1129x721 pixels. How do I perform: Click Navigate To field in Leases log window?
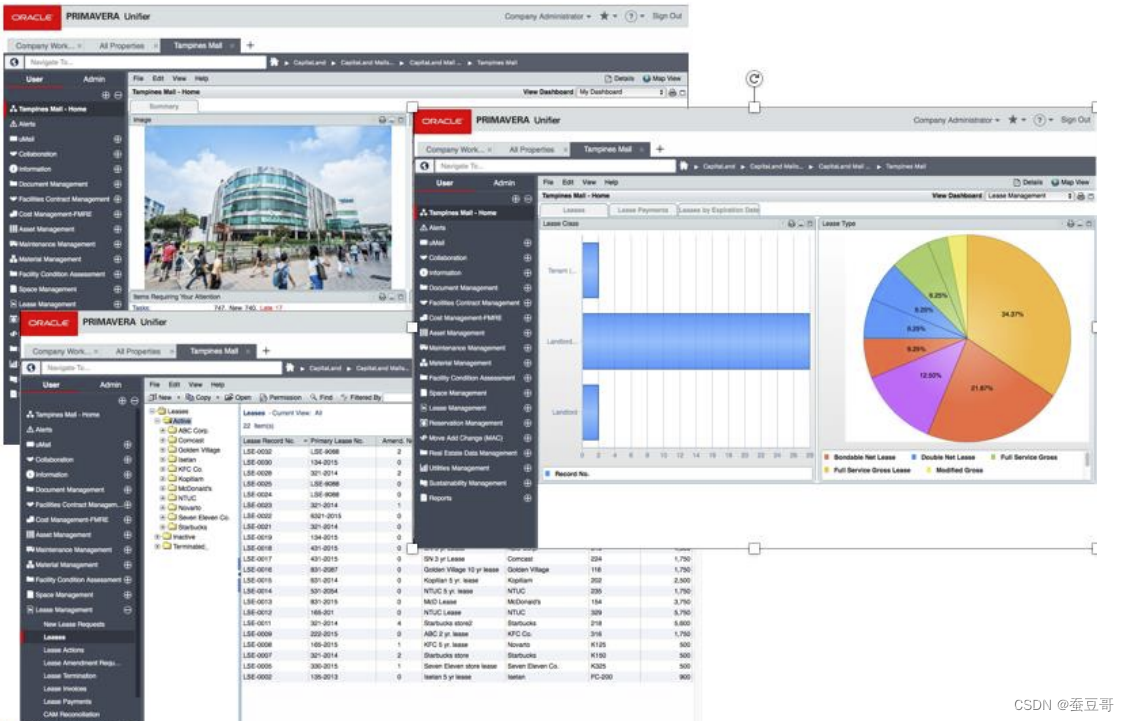[x=160, y=367]
